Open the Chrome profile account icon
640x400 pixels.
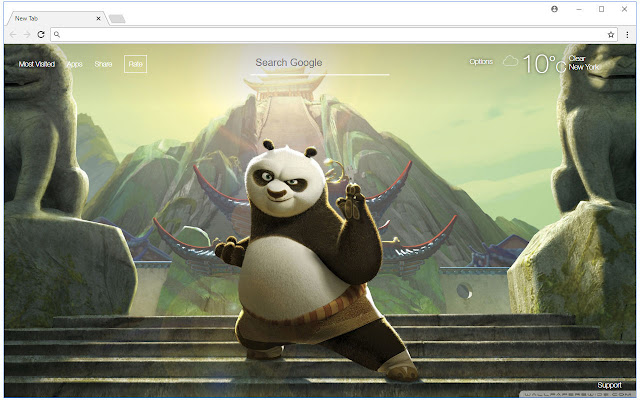tap(554, 9)
